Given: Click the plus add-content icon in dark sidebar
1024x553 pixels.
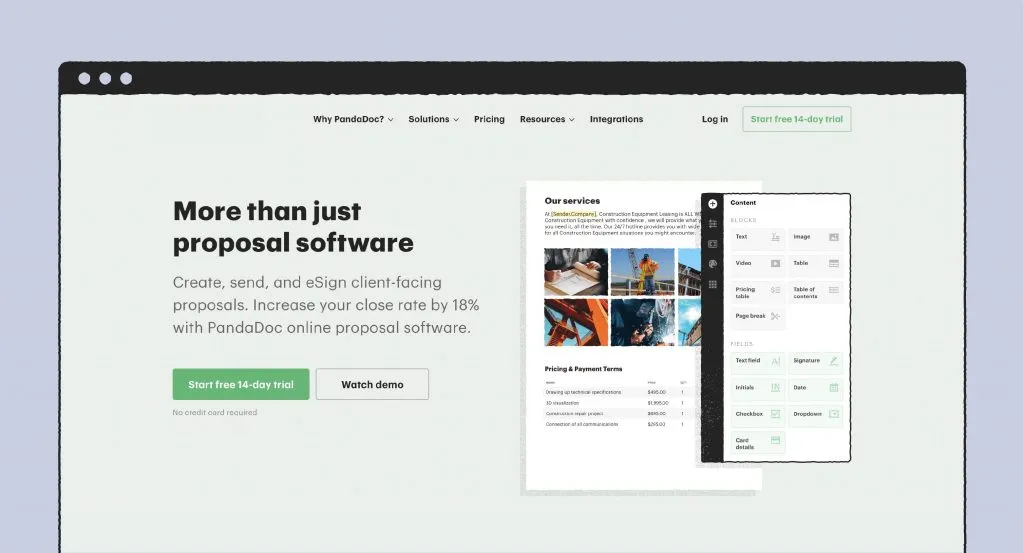Looking at the screenshot, I should [712, 204].
